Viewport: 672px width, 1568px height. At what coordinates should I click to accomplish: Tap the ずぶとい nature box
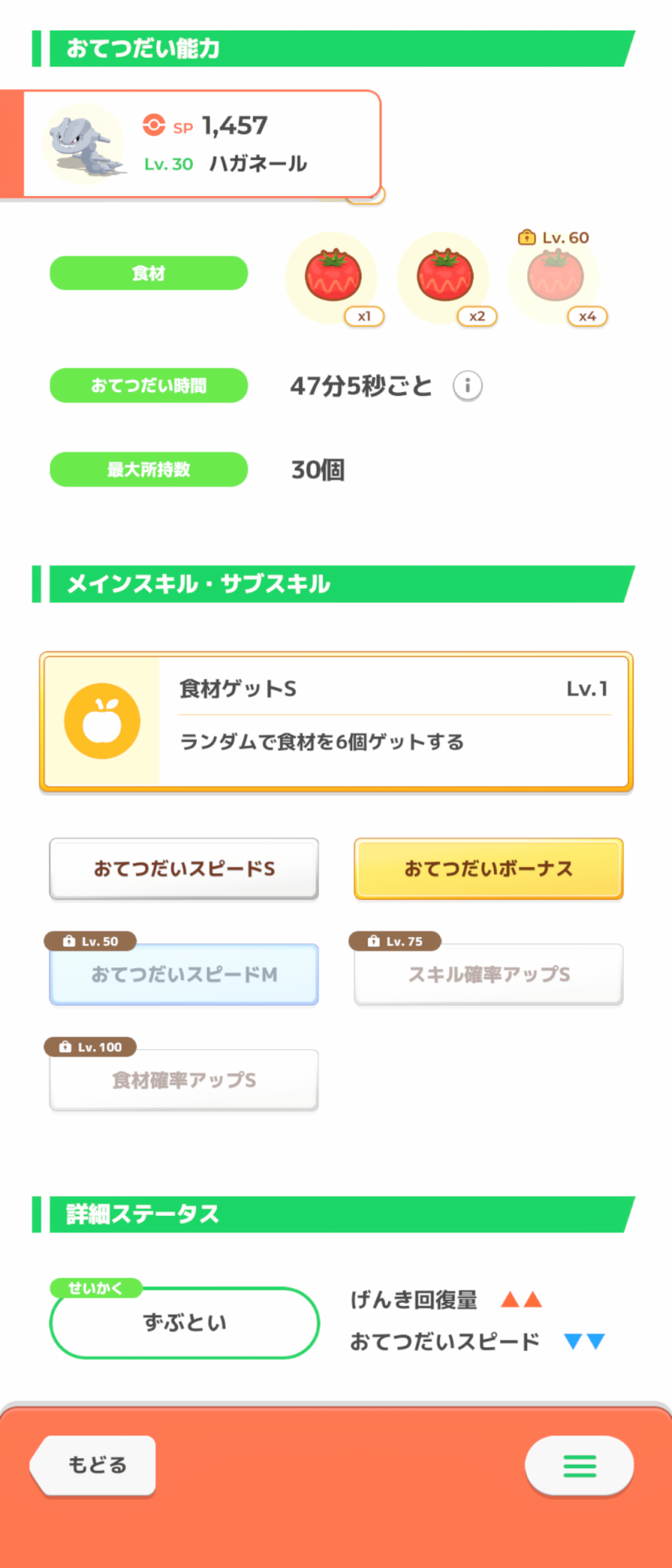[184, 1323]
